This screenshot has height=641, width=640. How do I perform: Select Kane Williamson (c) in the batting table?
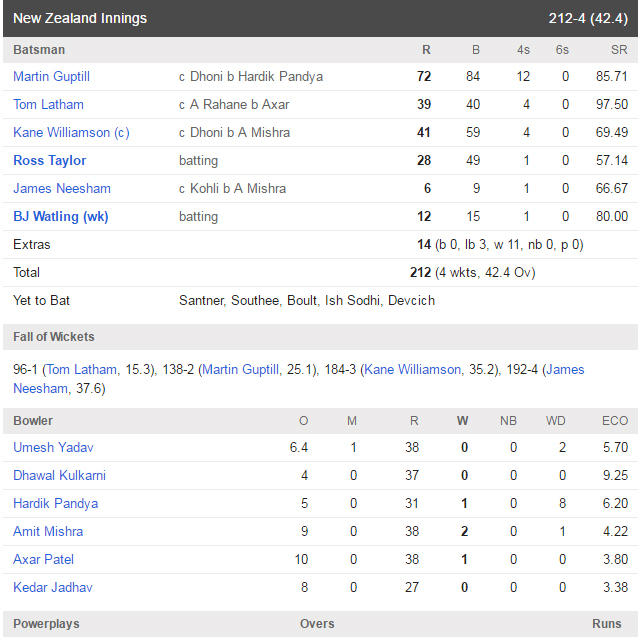[x=71, y=132]
